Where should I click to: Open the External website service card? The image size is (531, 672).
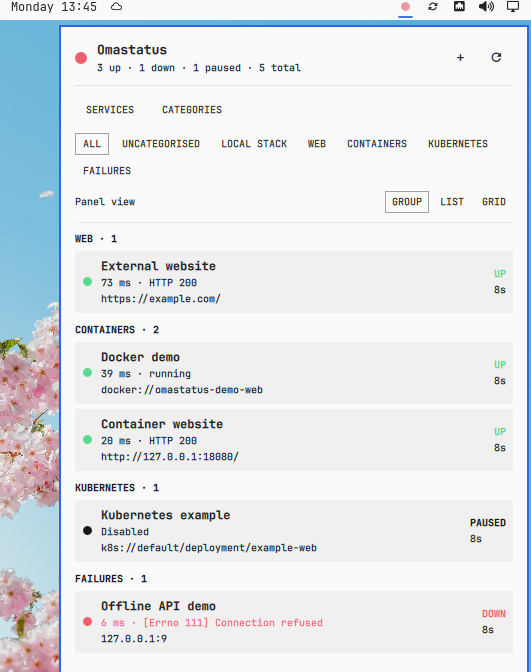pos(294,282)
